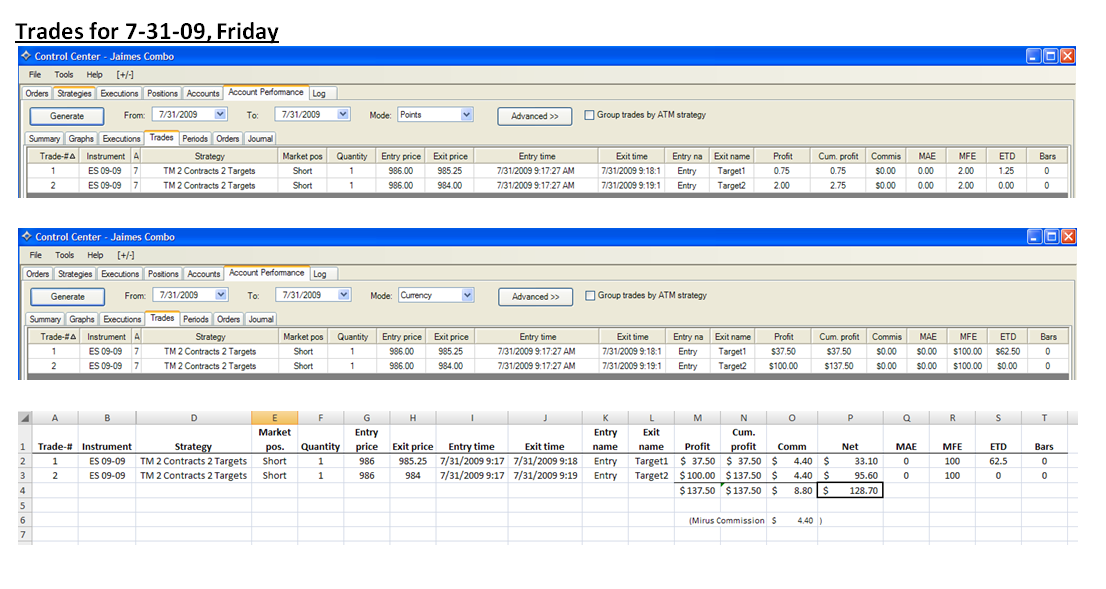Toggle Group trades by ATM strategy in upper window

click(589, 115)
